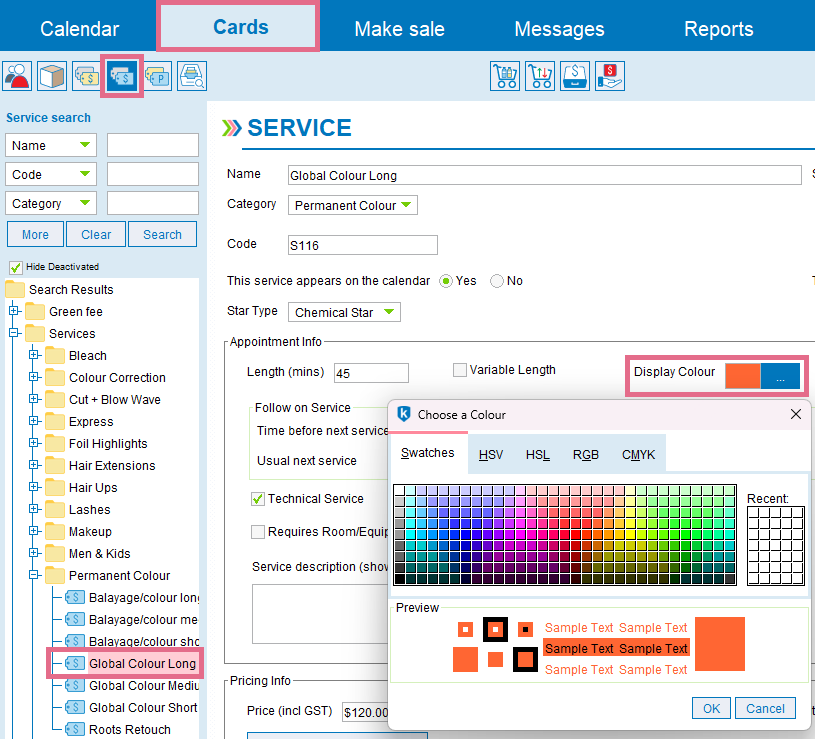Image resolution: width=815 pixels, height=739 pixels.
Task: Open the cash drawer dollar icon
Action: coord(575,76)
